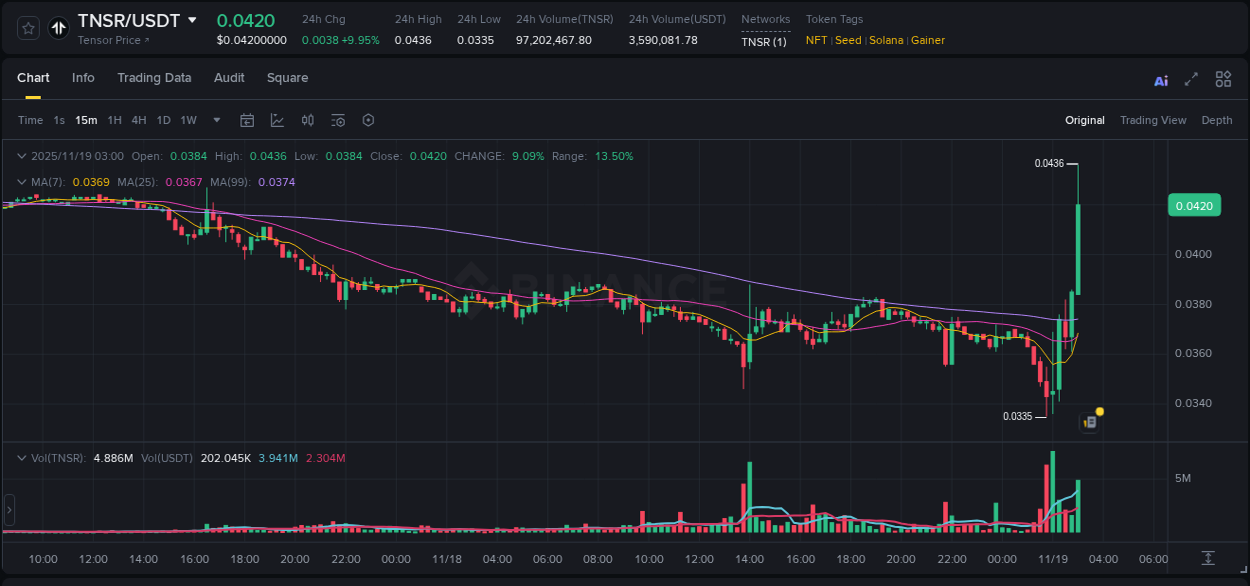
Task: Switch to the Trading Data tab
Action: tap(155, 77)
